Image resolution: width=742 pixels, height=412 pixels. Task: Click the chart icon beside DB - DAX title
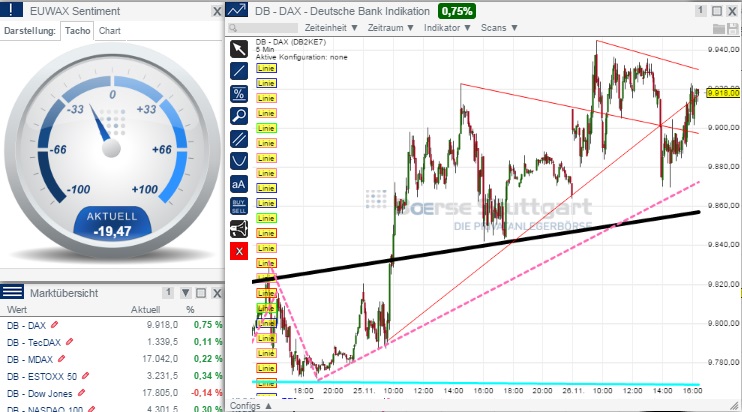[x=237, y=10]
